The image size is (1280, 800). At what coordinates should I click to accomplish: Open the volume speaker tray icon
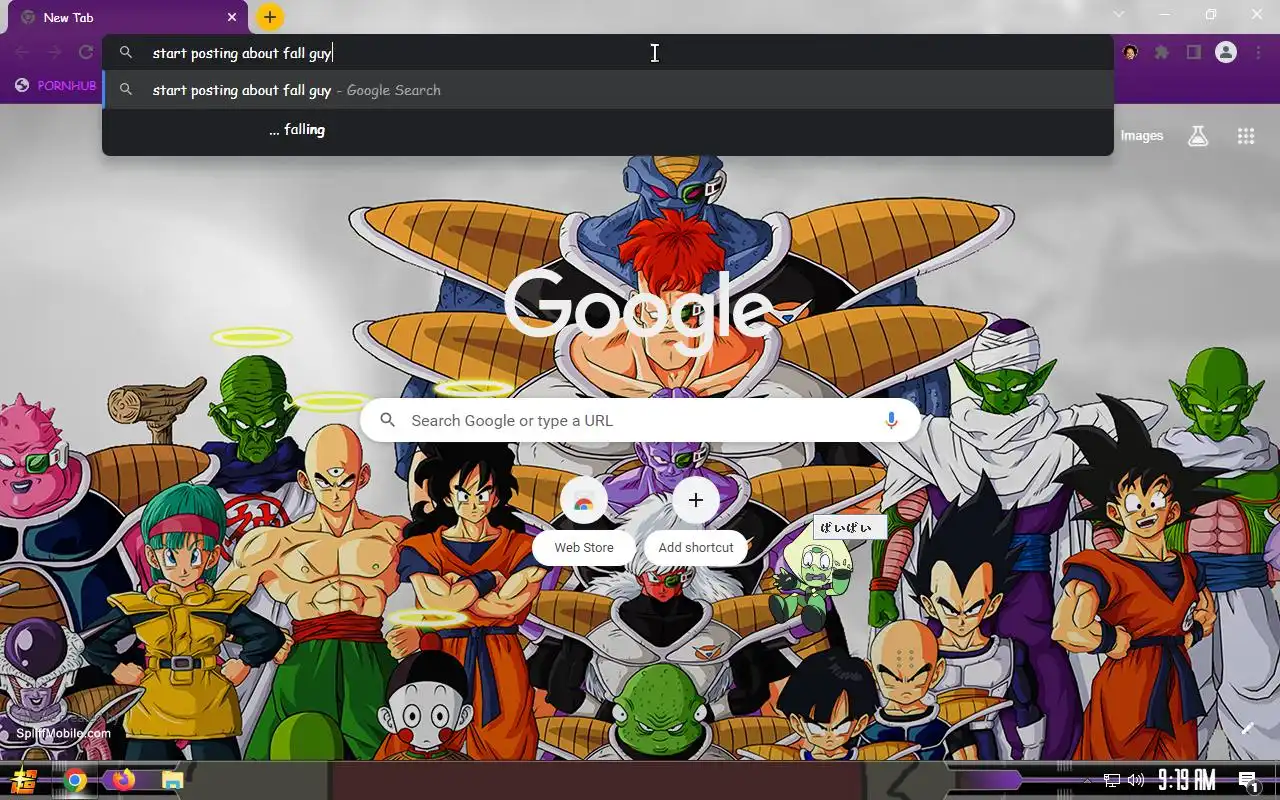(1136, 781)
